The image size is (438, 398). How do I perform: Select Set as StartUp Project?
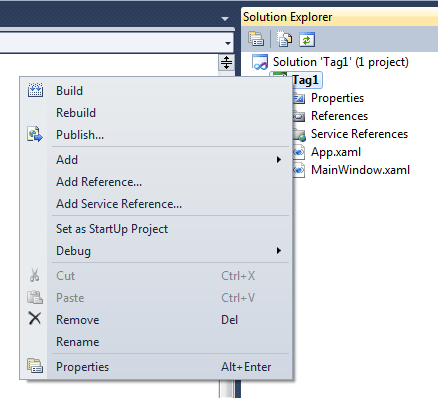click(x=112, y=229)
